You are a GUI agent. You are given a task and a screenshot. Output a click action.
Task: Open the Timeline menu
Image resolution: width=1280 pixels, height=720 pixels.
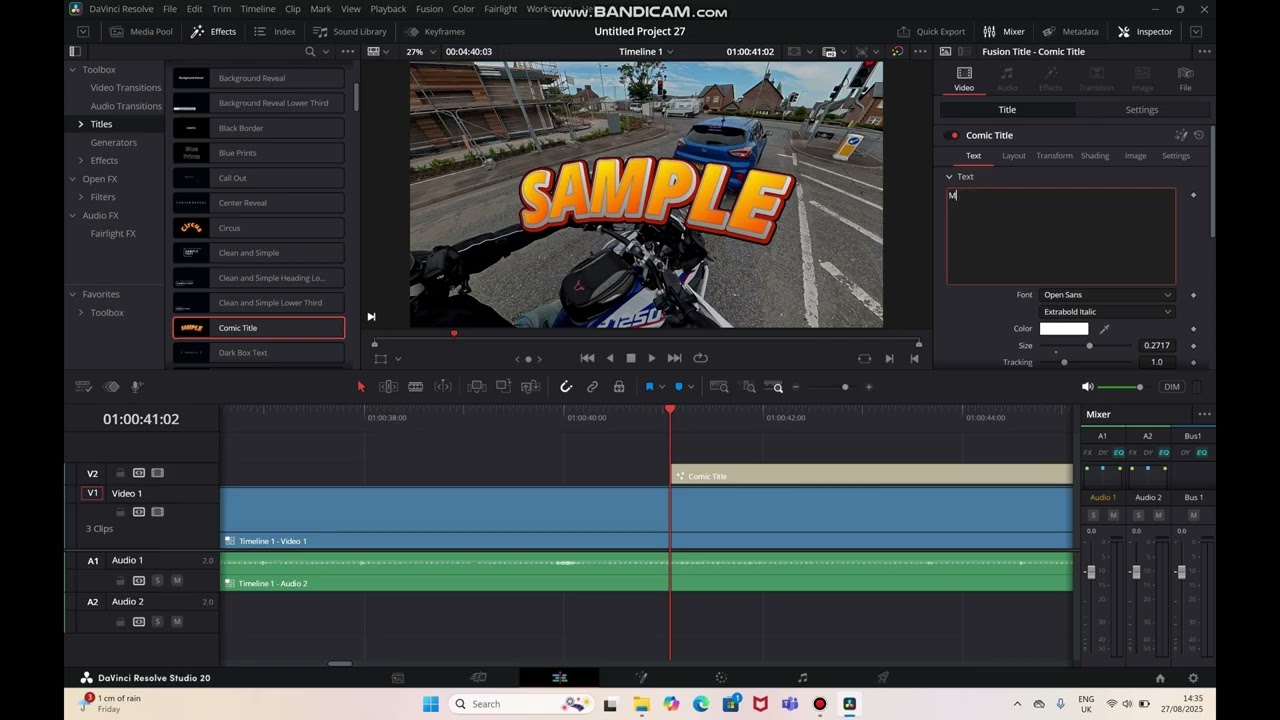pyautogui.click(x=258, y=9)
